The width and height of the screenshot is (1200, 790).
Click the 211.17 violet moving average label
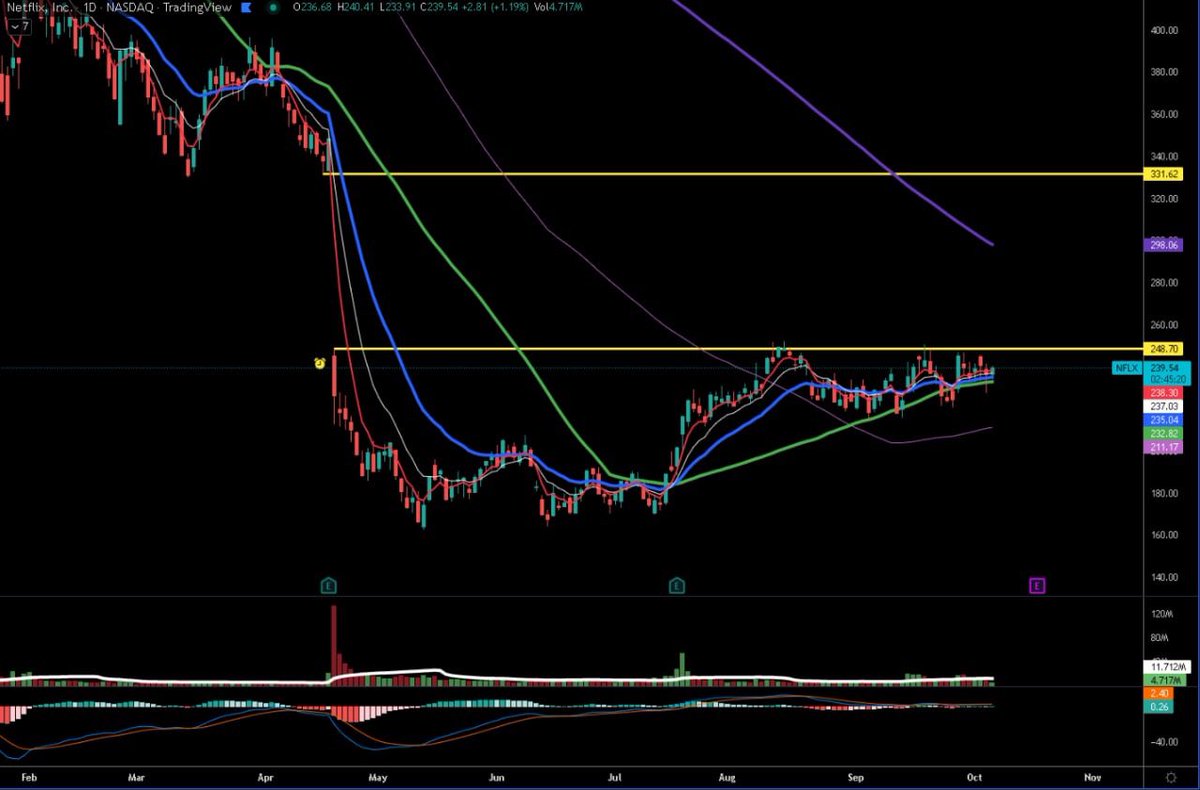(x=1164, y=448)
